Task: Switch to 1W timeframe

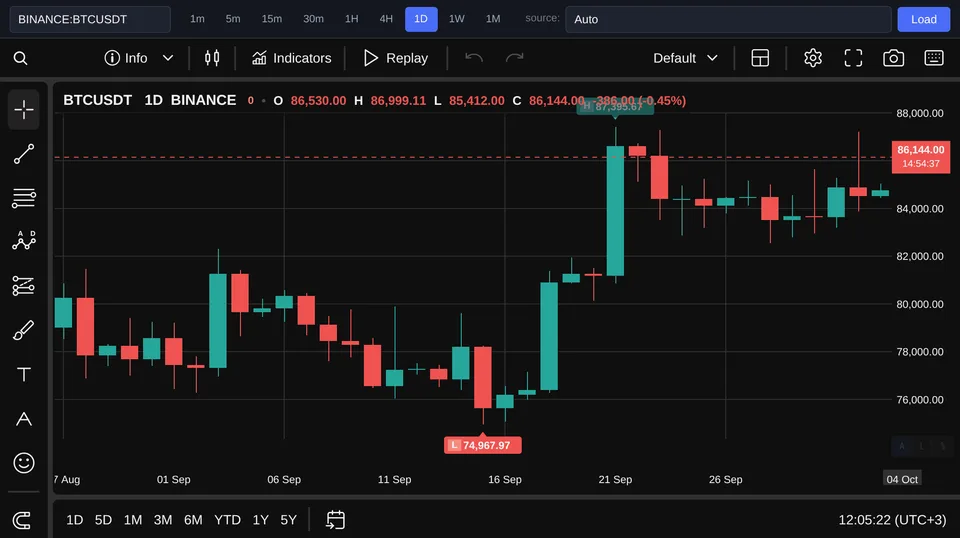Action: pyautogui.click(x=457, y=19)
